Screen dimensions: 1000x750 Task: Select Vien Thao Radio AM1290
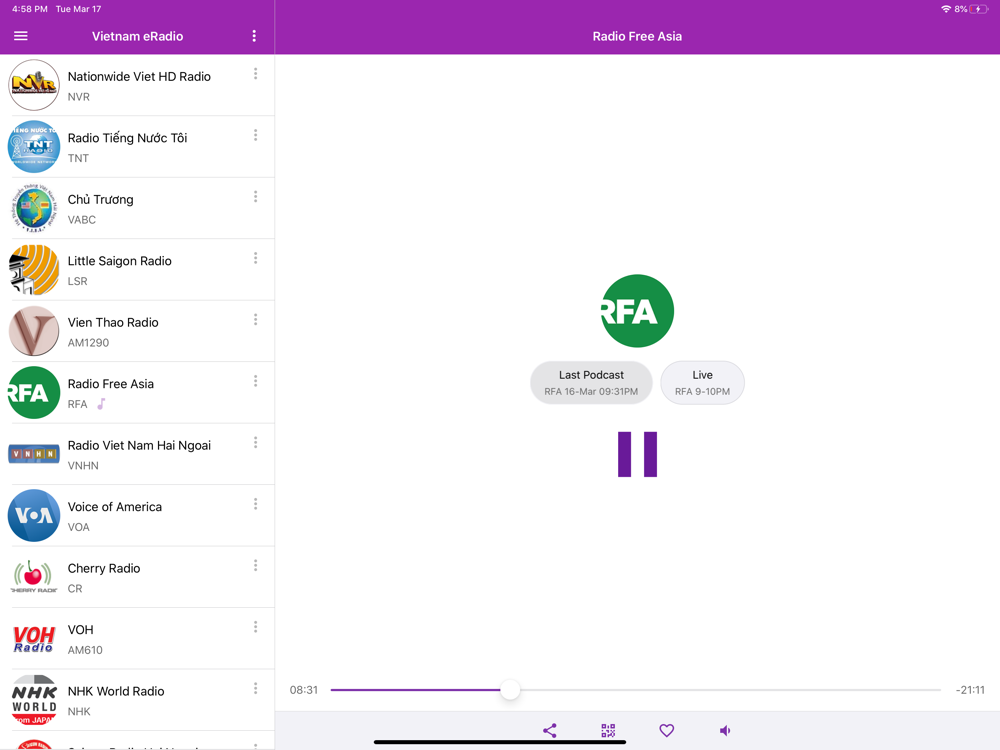(x=137, y=331)
